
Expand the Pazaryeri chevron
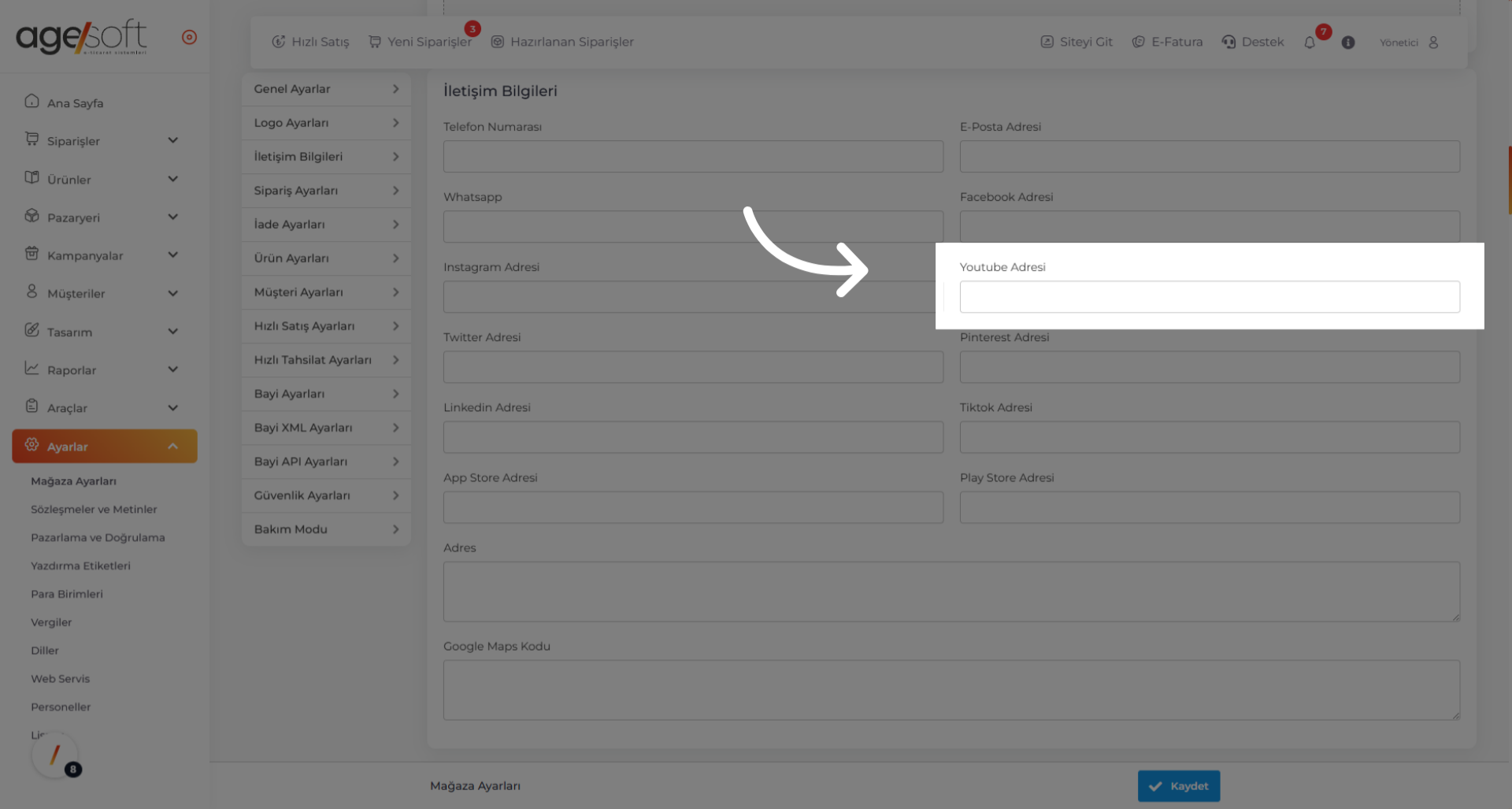pyautogui.click(x=173, y=217)
